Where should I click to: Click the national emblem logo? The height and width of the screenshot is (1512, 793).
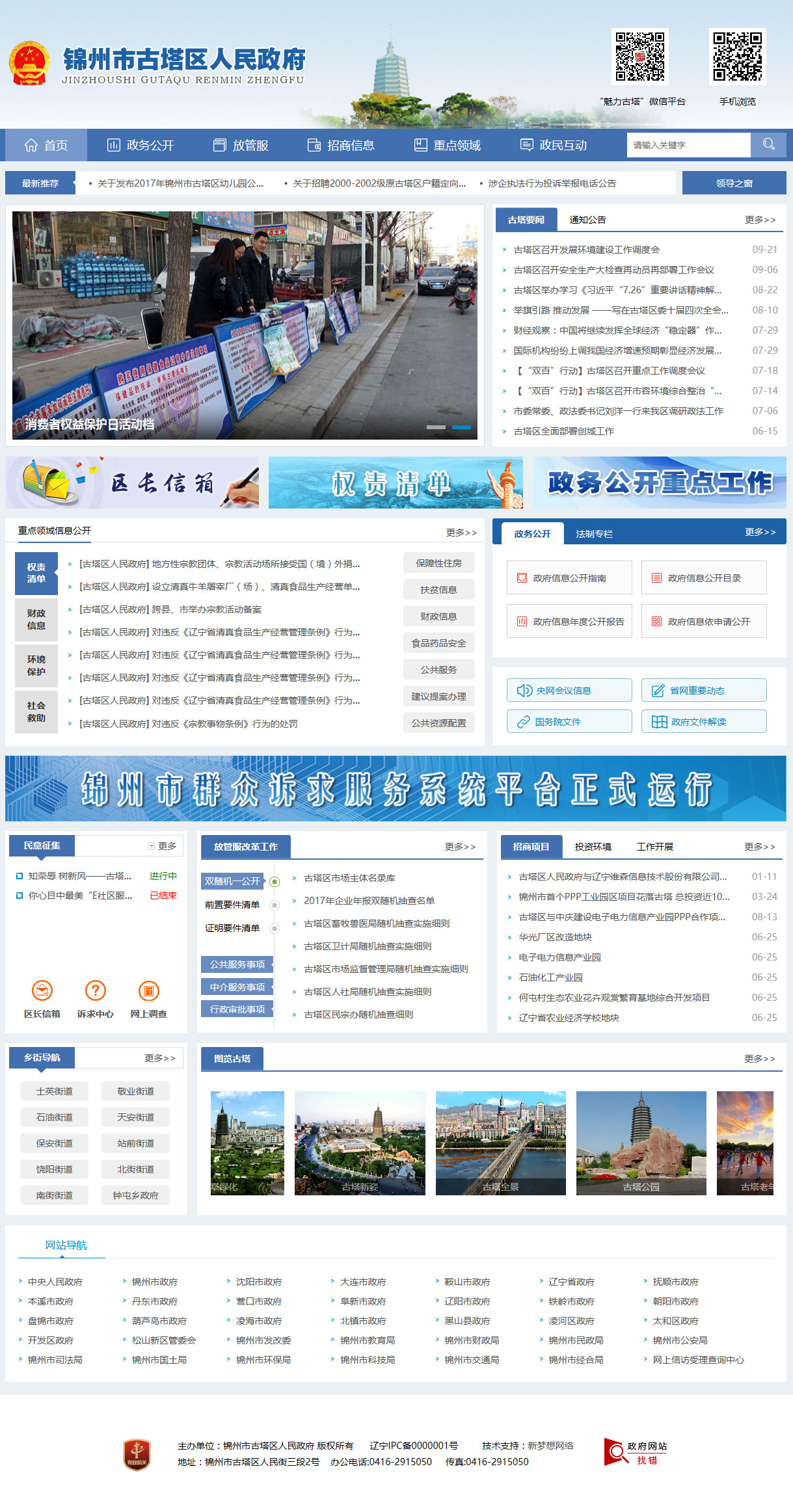tap(29, 64)
